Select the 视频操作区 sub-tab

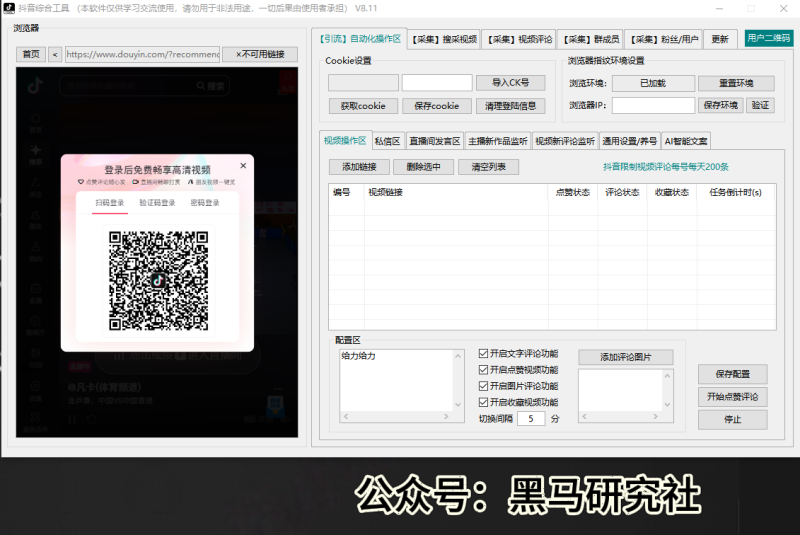(345, 140)
